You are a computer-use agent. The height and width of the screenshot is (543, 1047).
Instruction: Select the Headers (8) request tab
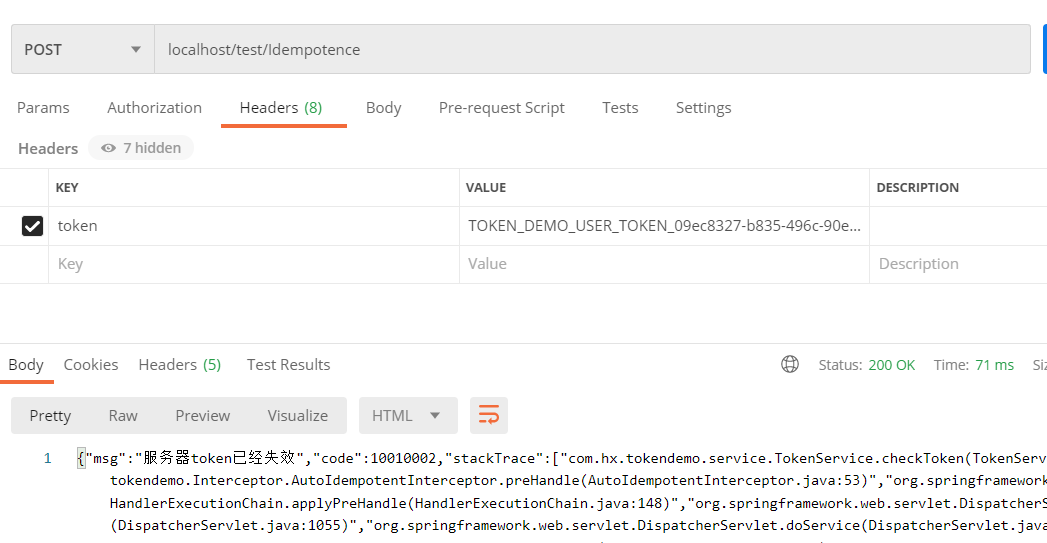pos(281,108)
